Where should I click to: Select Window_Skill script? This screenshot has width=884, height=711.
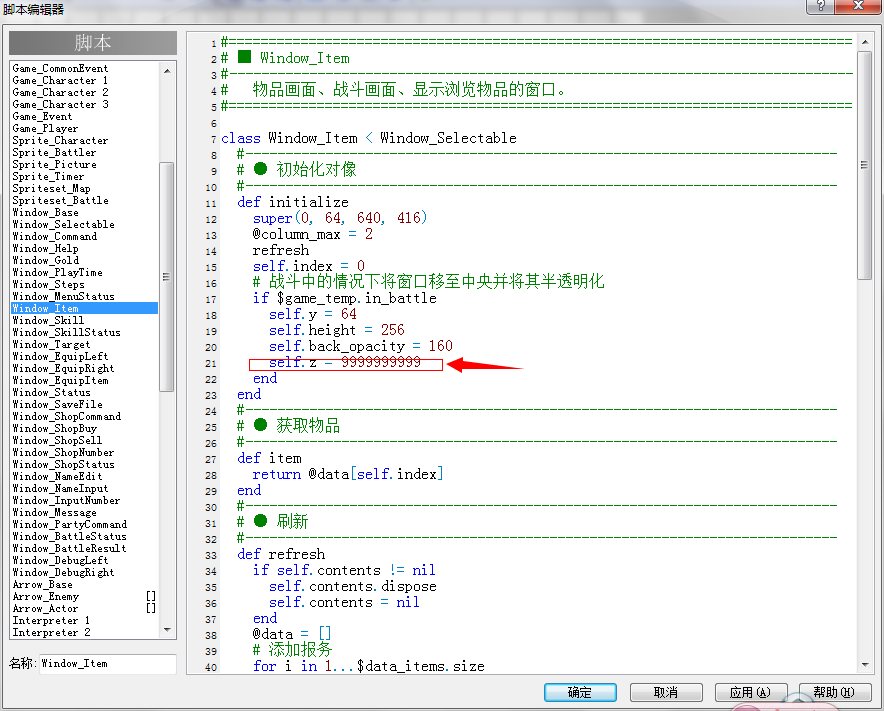point(48,320)
